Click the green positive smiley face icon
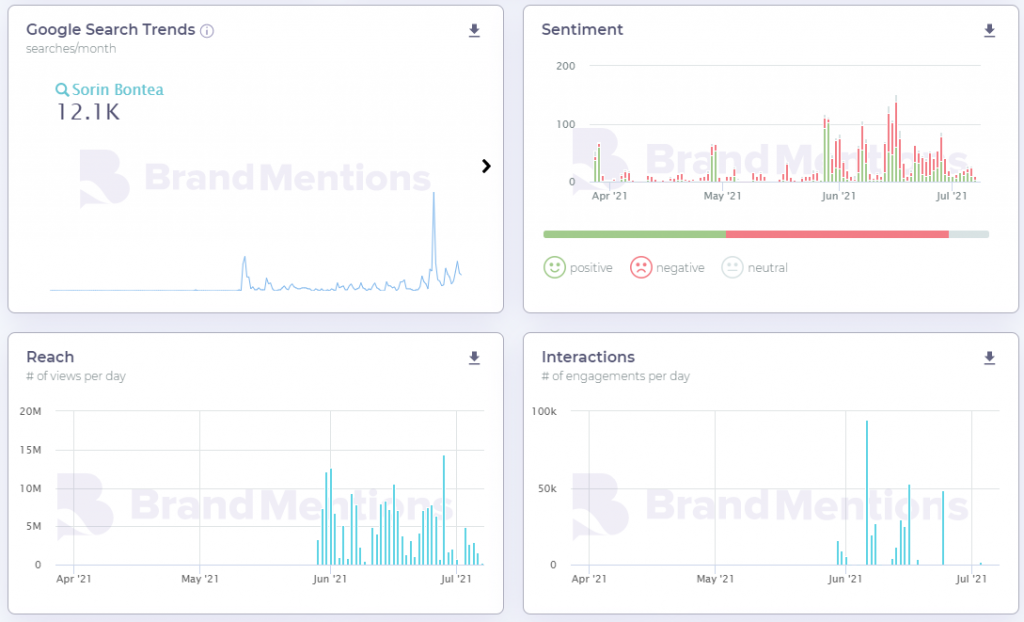Screen dimensions: 1024x622 click(x=554, y=267)
